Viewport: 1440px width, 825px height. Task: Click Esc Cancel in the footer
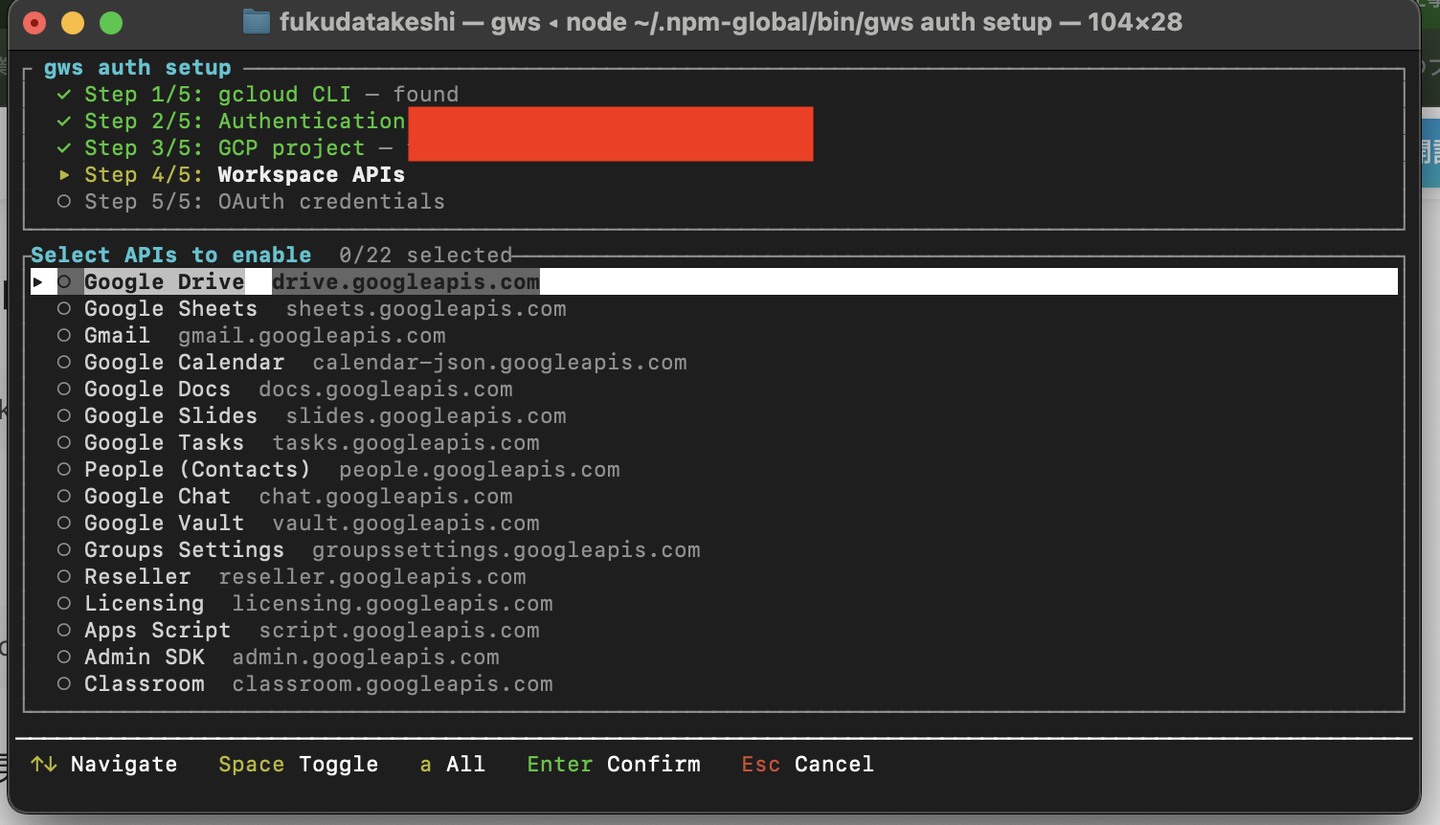point(807,765)
